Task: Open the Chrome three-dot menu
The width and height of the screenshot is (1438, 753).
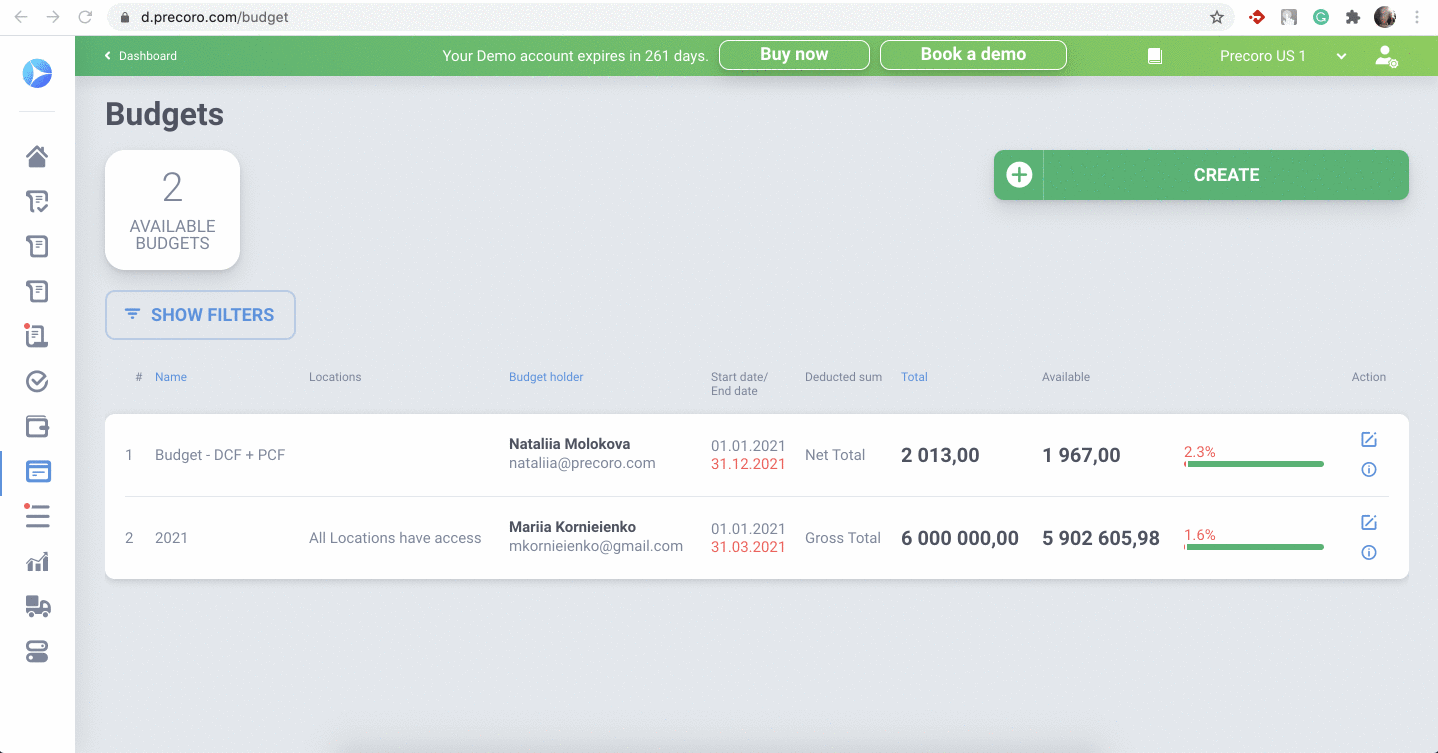Action: tap(1418, 17)
